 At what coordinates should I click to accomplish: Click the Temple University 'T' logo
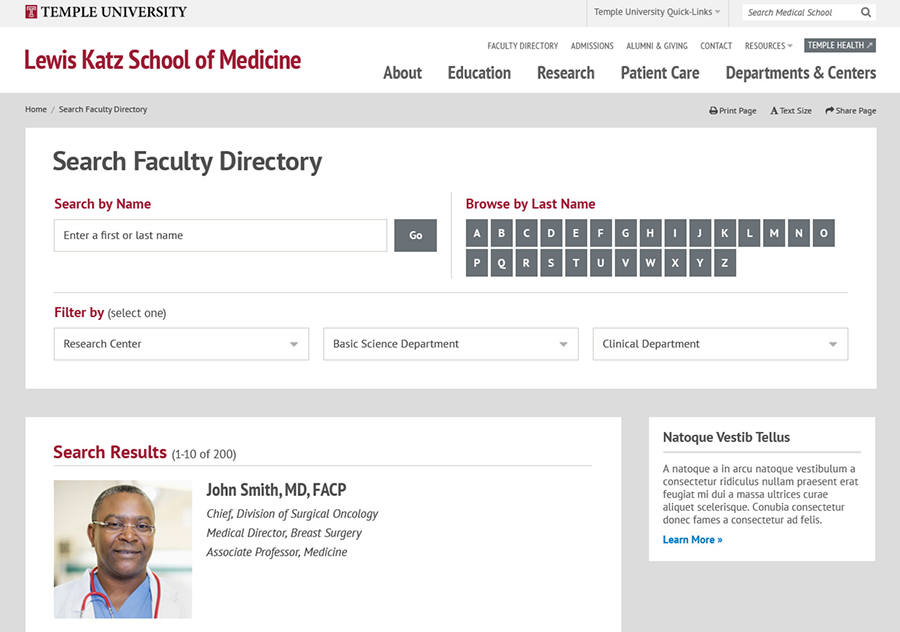(30, 12)
